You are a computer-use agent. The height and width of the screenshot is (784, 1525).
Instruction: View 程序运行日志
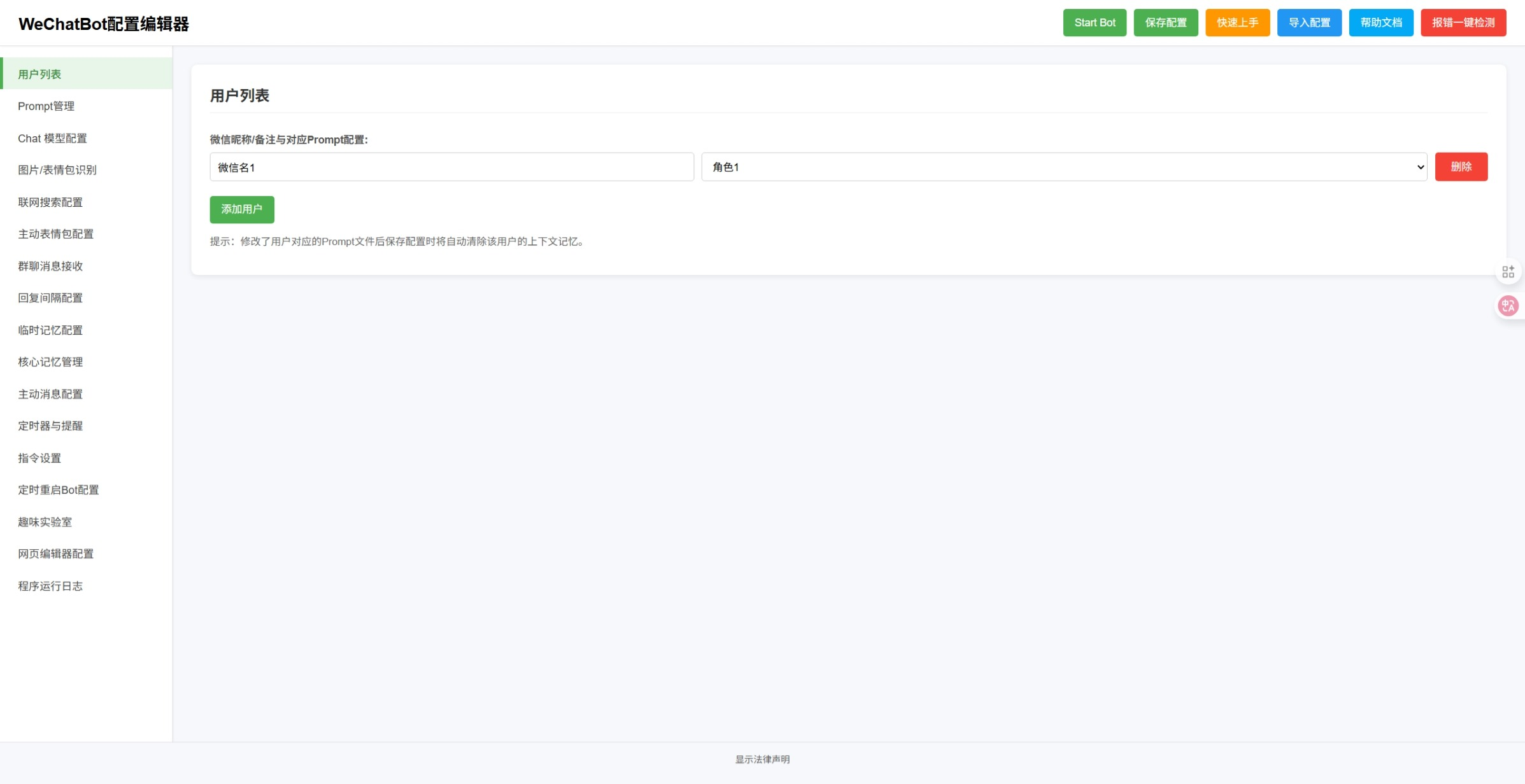point(86,585)
